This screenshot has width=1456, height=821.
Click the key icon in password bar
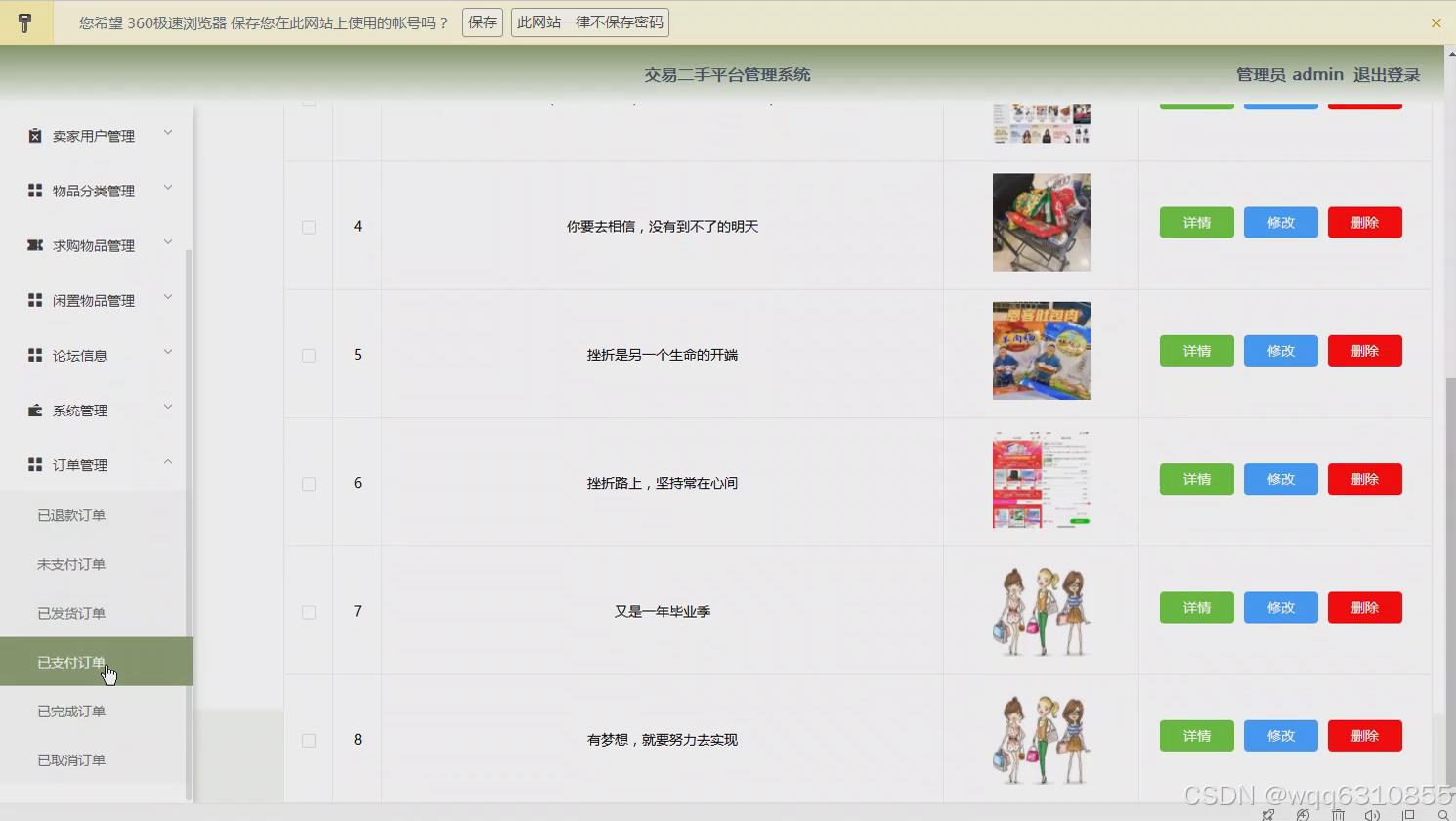25,22
